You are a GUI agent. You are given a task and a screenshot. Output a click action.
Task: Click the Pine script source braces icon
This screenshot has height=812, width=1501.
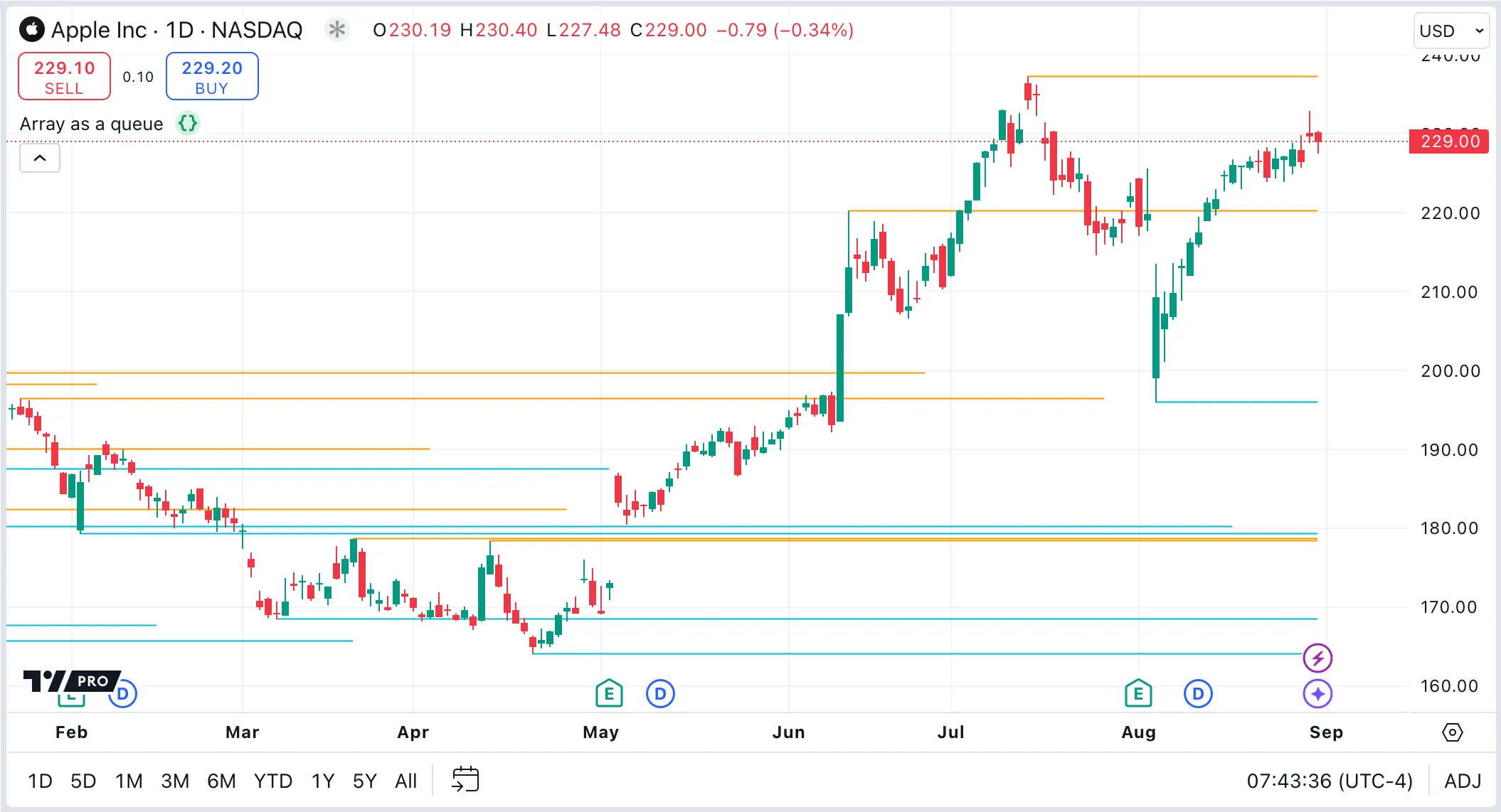pos(188,124)
